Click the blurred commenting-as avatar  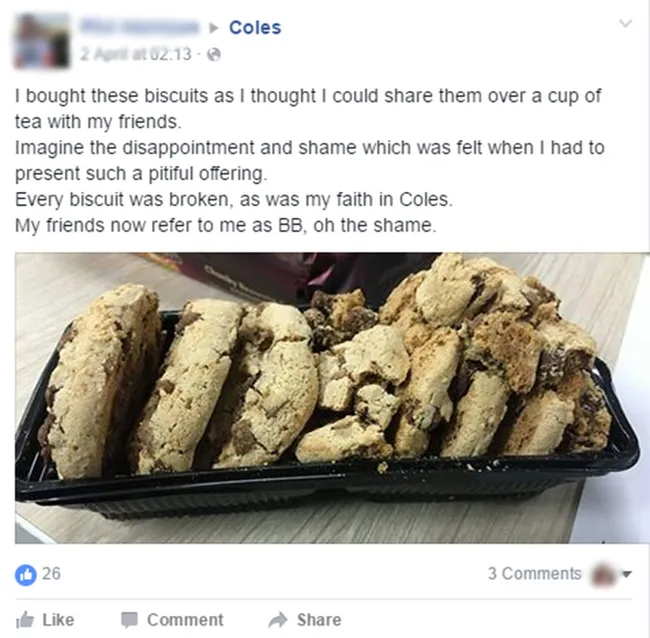[x=604, y=574]
